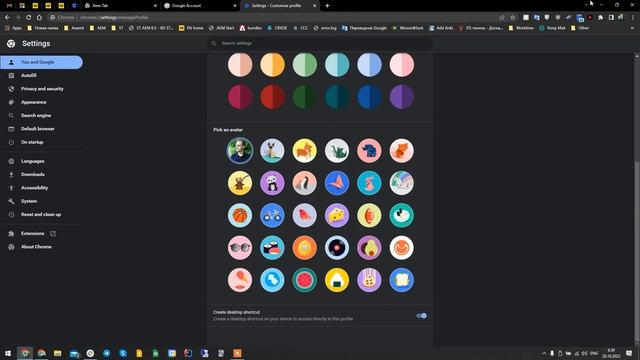Viewport: 640px width, 360px height.
Task: Open Reset and clean up settings
Action: [41, 214]
